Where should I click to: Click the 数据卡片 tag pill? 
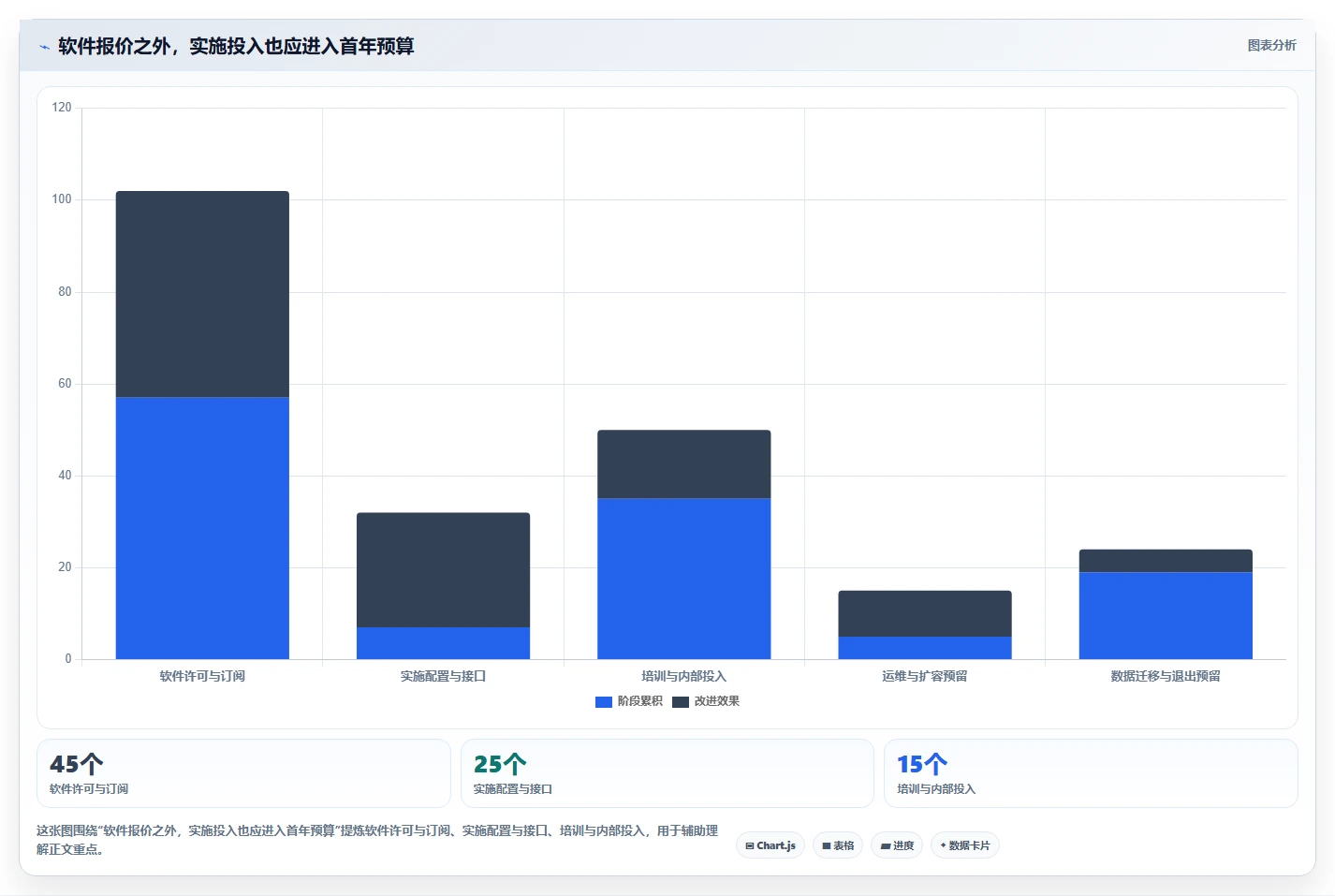point(965,845)
